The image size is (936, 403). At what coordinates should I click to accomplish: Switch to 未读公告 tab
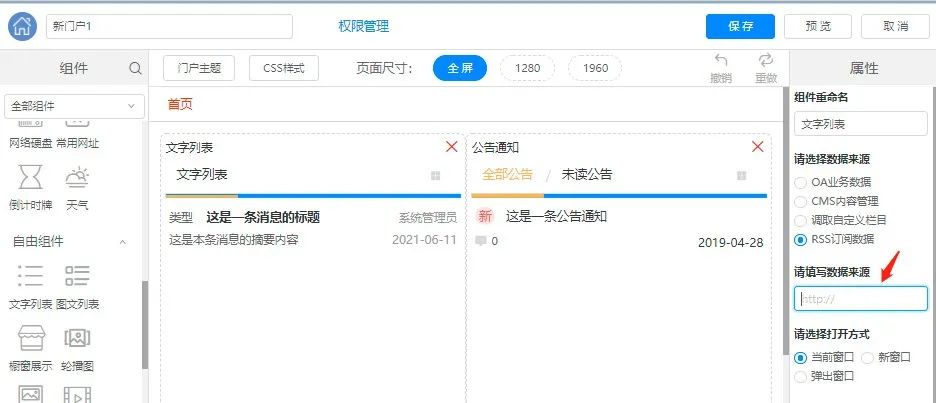point(587,174)
